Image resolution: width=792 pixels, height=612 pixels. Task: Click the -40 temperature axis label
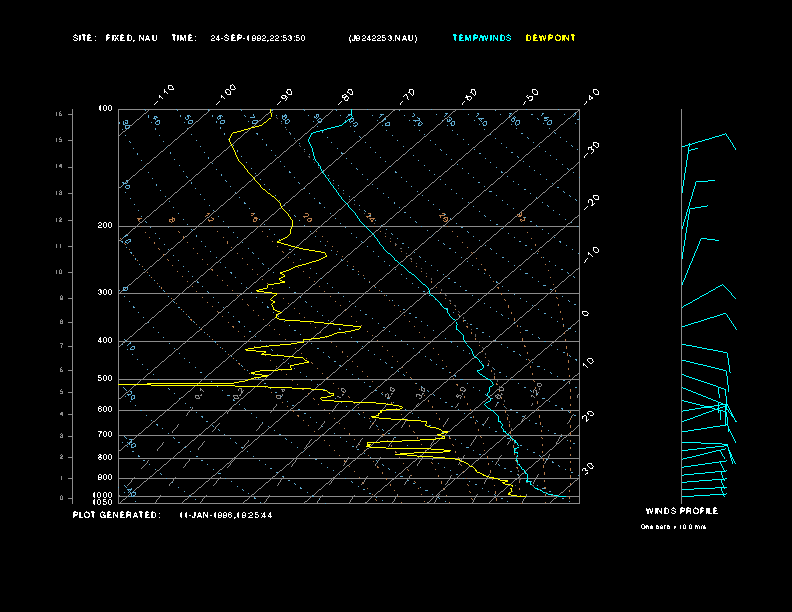pyautogui.click(x=591, y=96)
